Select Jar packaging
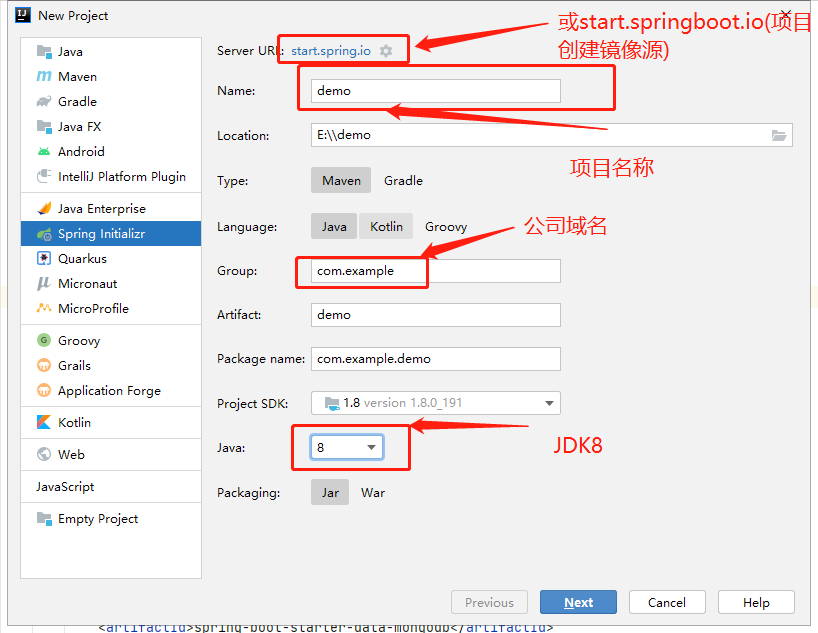The width and height of the screenshot is (818, 633). click(330, 493)
